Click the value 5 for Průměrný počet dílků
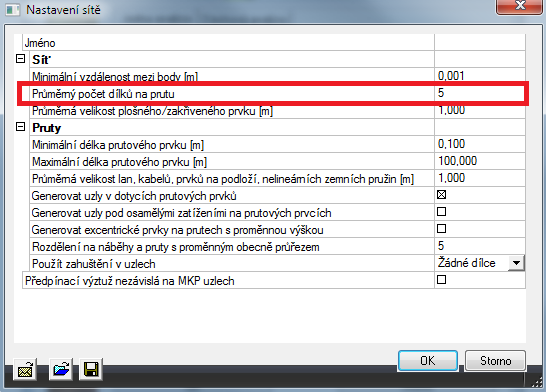Viewport: 546px width, 392px height. (441, 93)
